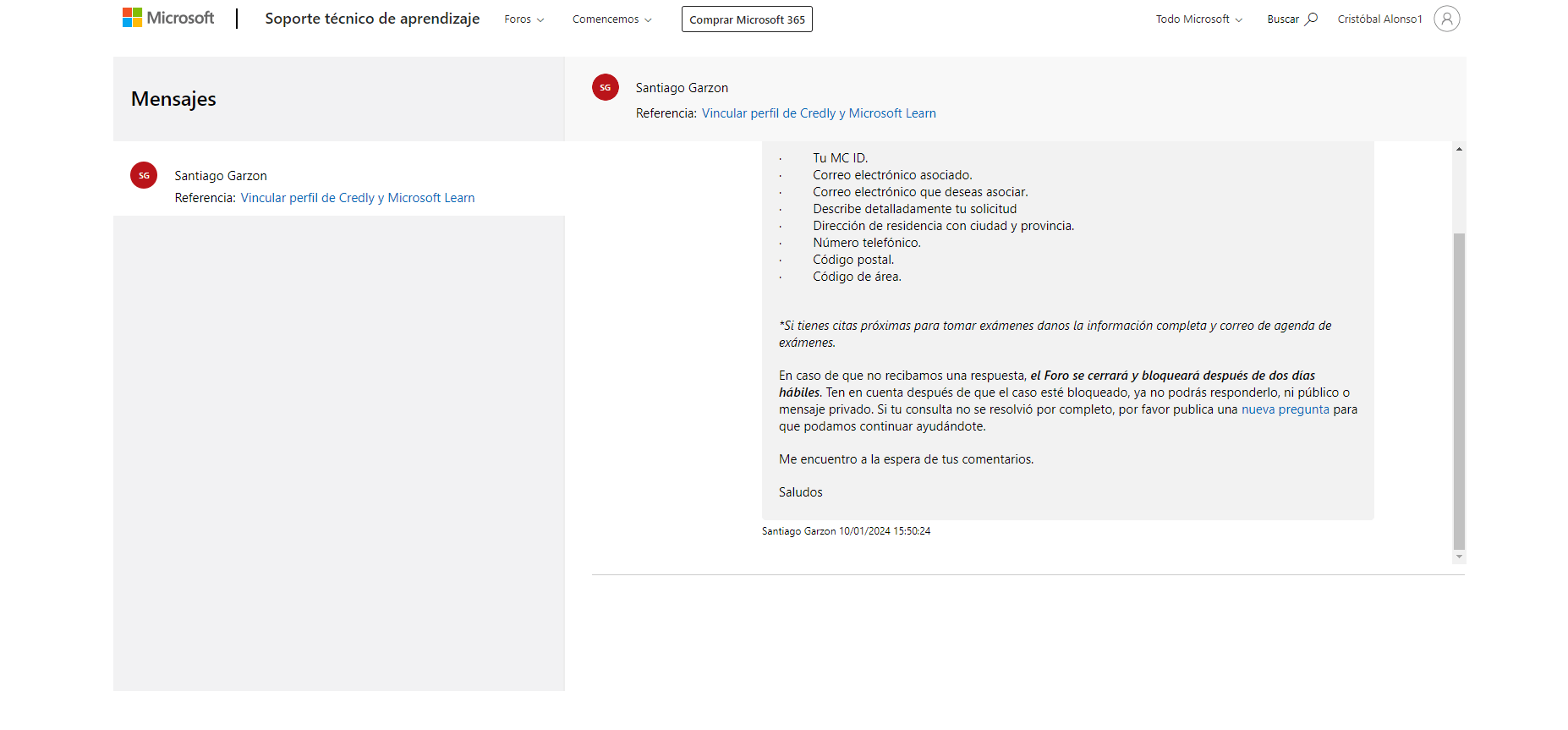Click the Microsoft logo
The height and width of the screenshot is (730, 1568).
pos(168,18)
